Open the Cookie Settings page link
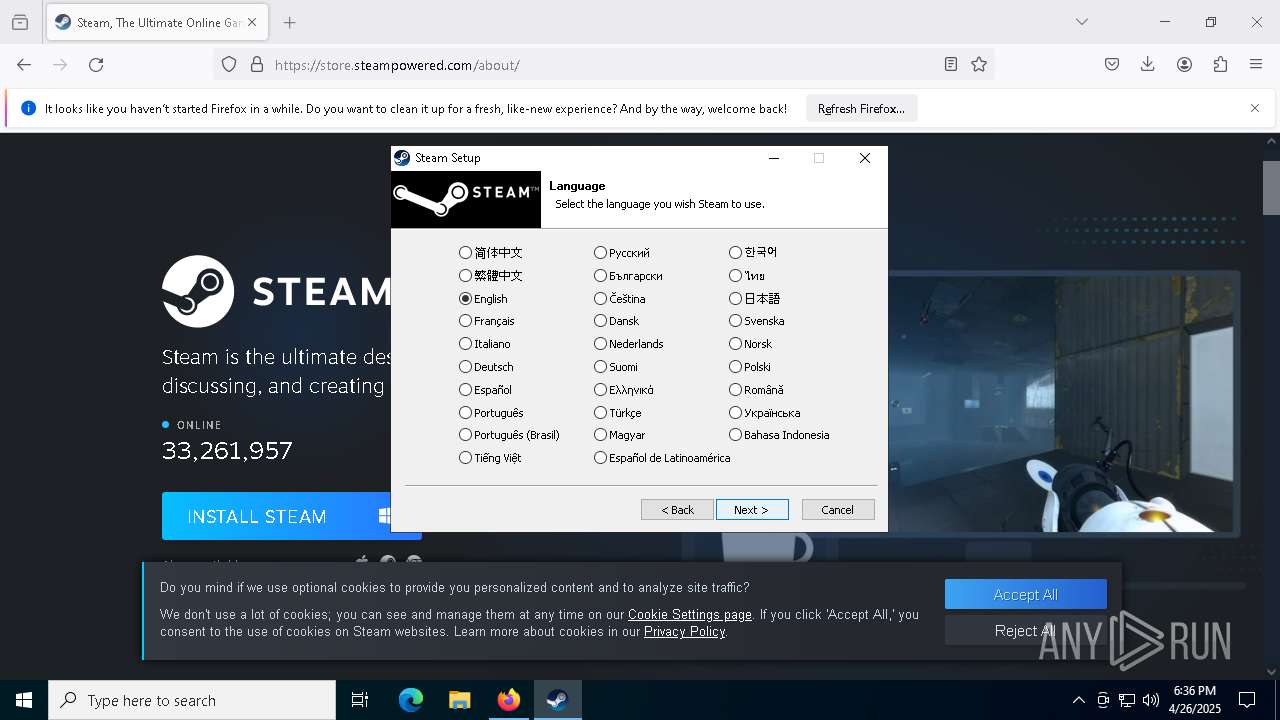Screen dimensions: 1280x720 [x=690, y=614]
